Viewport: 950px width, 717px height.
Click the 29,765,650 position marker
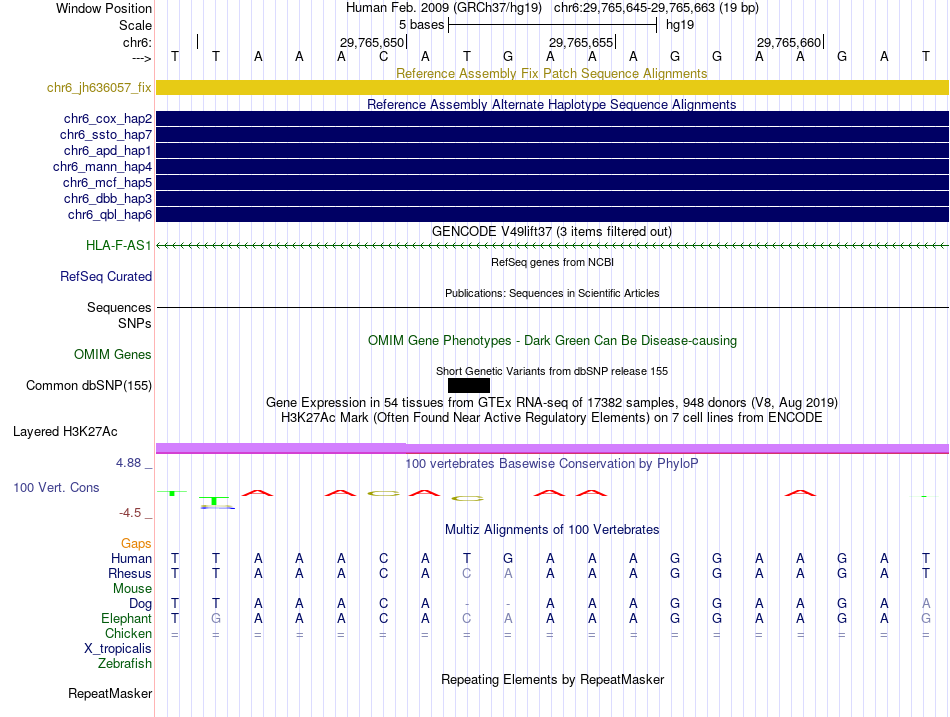[371, 42]
